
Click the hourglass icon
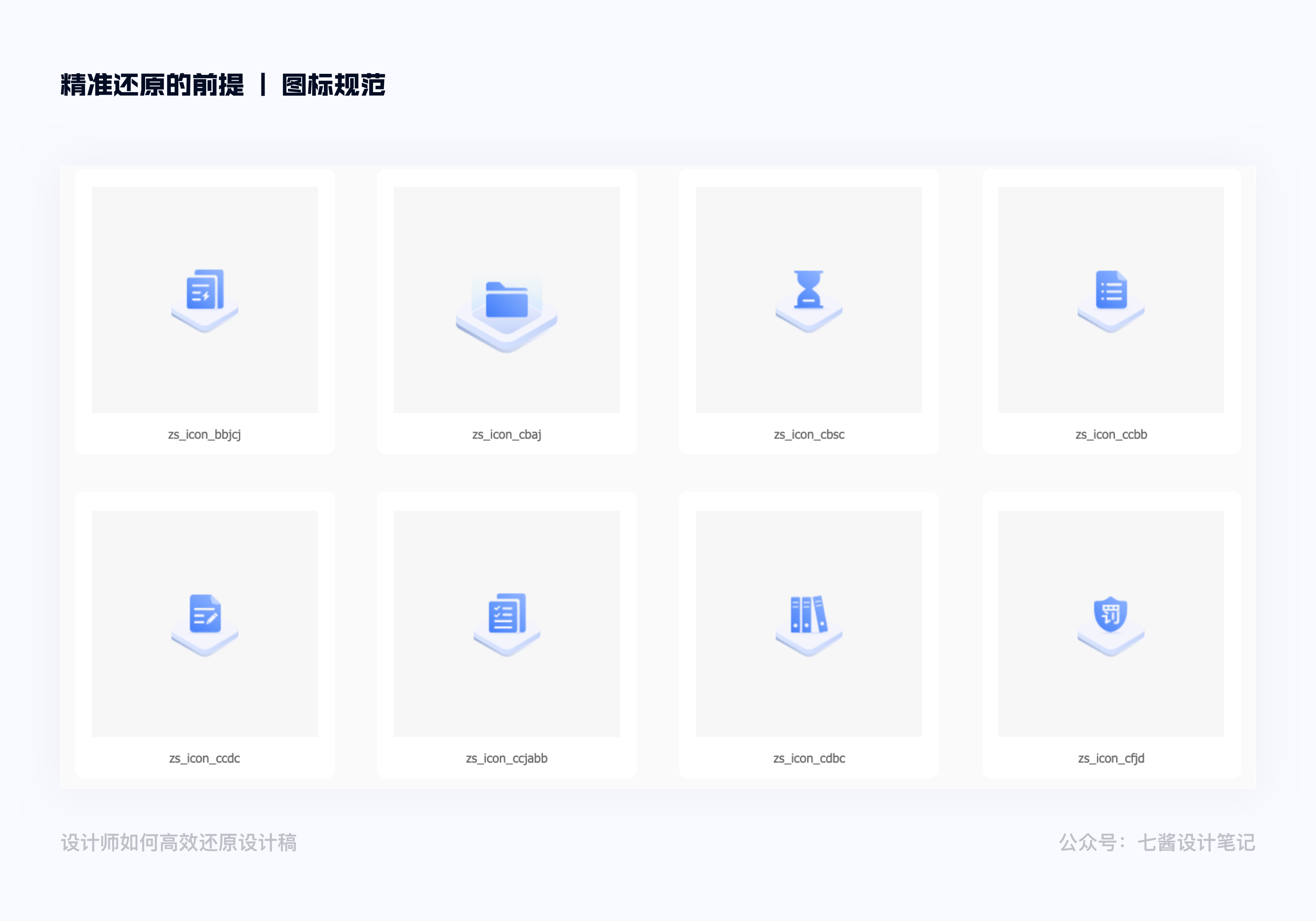click(809, 289)
